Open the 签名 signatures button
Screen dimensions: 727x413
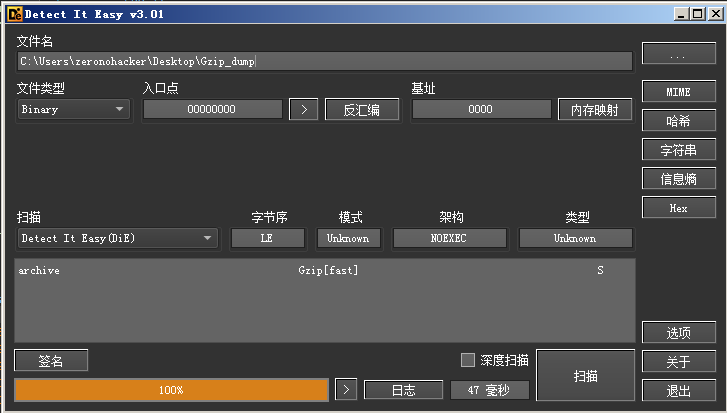pos(51,360)
